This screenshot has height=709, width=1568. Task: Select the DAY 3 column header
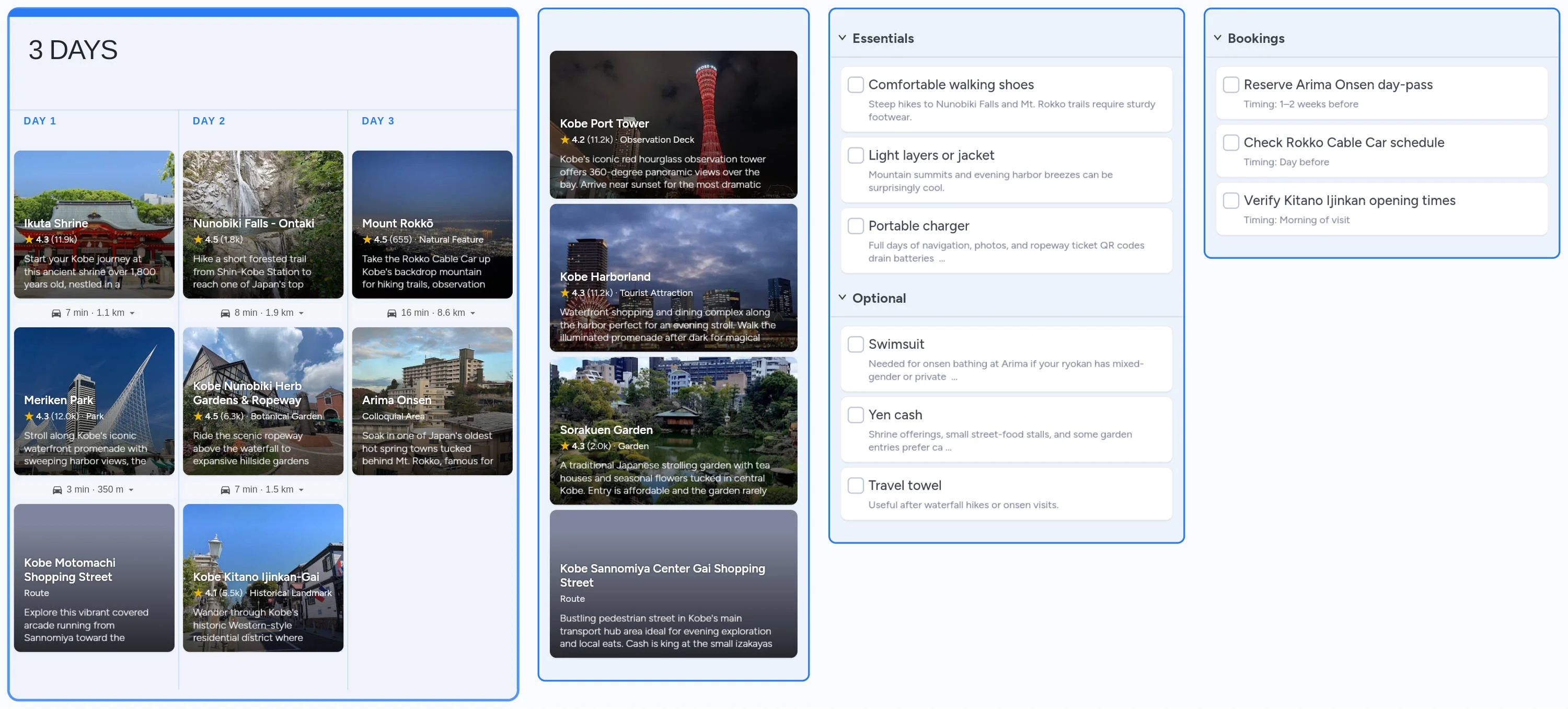point(378,121)
